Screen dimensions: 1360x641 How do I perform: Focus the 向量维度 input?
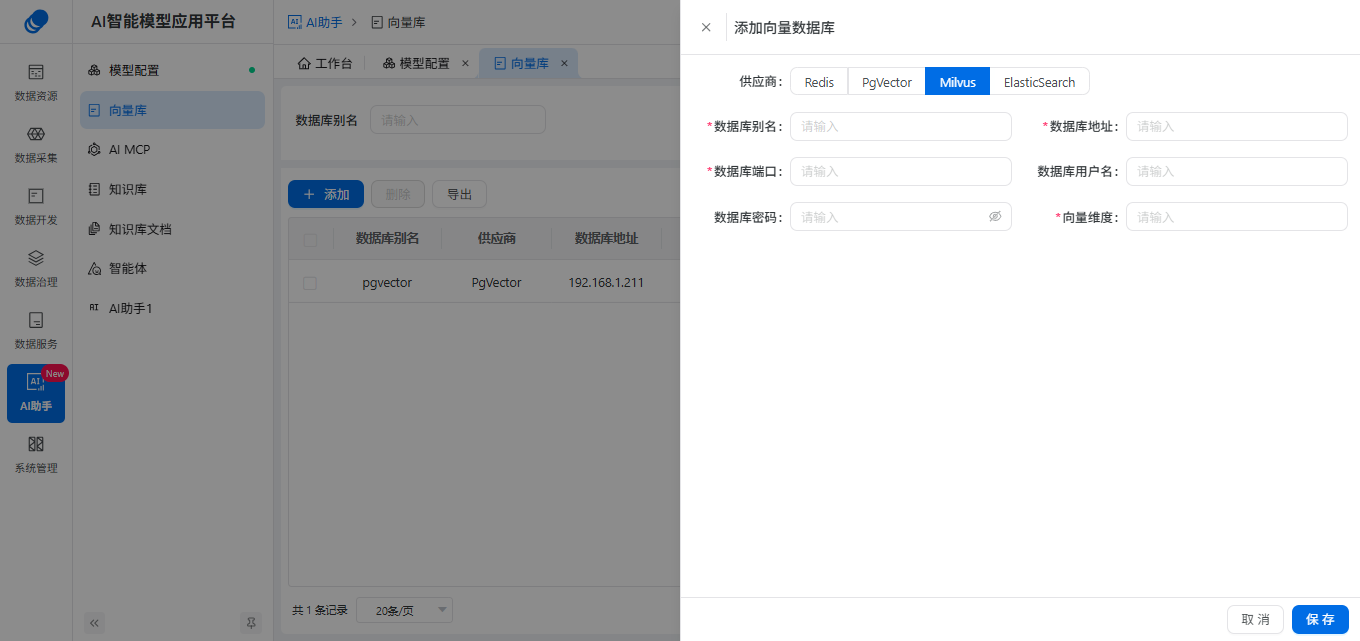tap(1237, 216)
